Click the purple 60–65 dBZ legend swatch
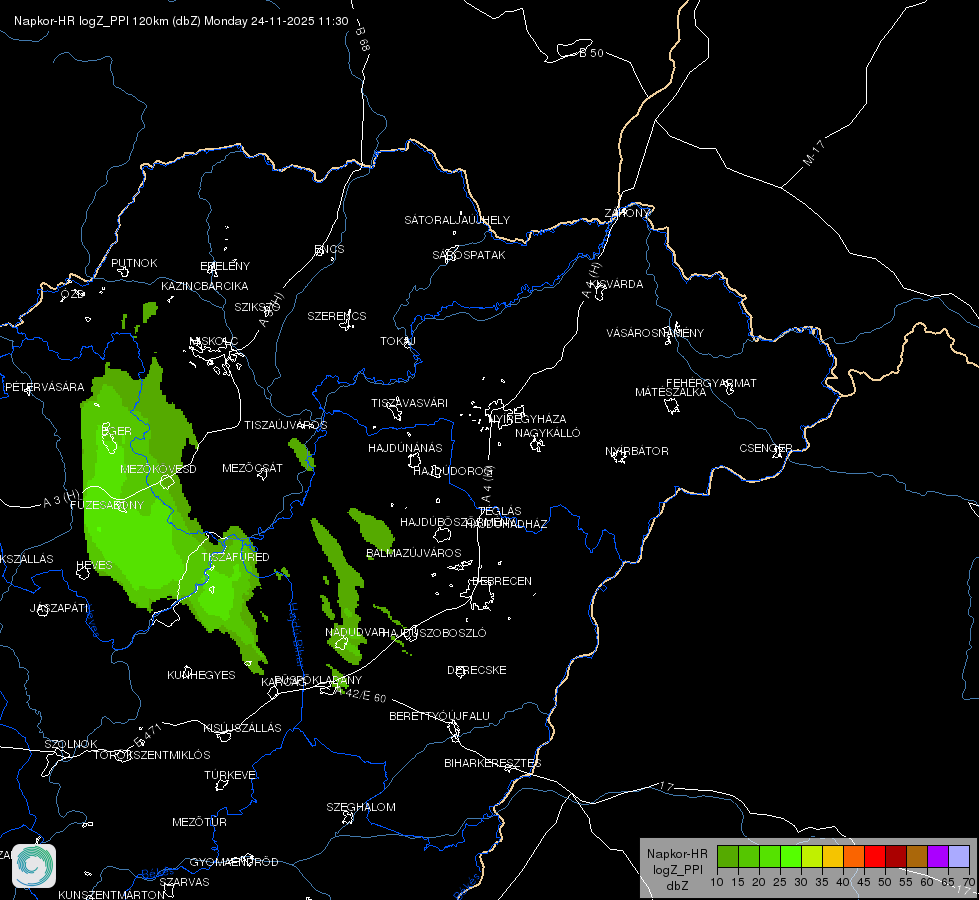Viewport: 979px width, 900px height. (x=938, y=857)
